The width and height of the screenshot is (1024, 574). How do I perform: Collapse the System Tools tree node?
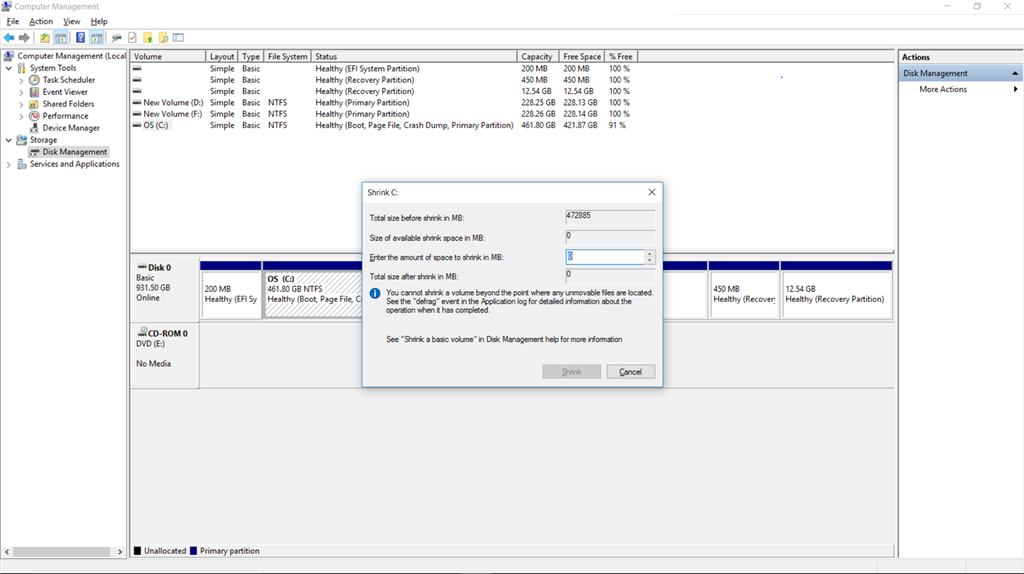(x=8, y=68)
